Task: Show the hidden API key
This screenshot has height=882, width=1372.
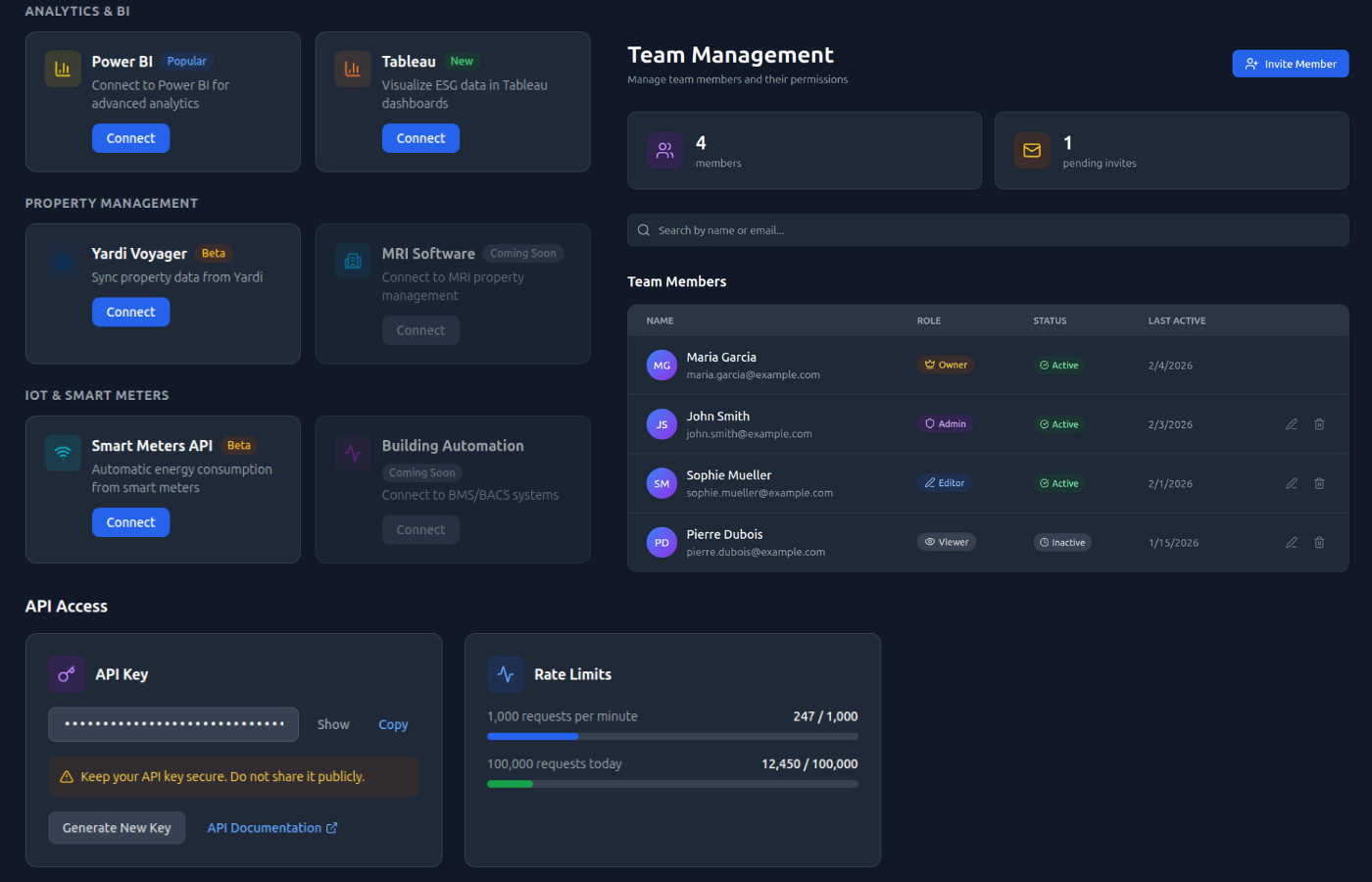Action: [x=333, y=724]
